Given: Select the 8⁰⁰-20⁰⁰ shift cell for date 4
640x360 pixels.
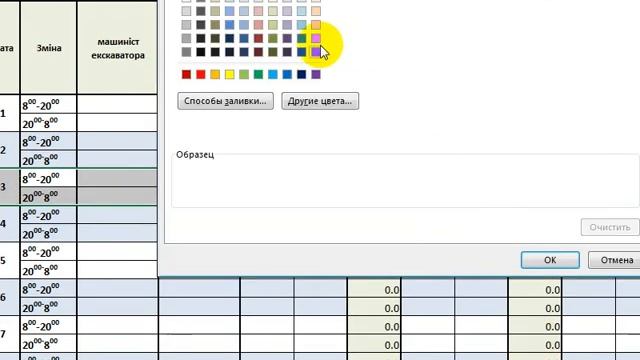Looking at the screenshot, I should click(49, 215).
